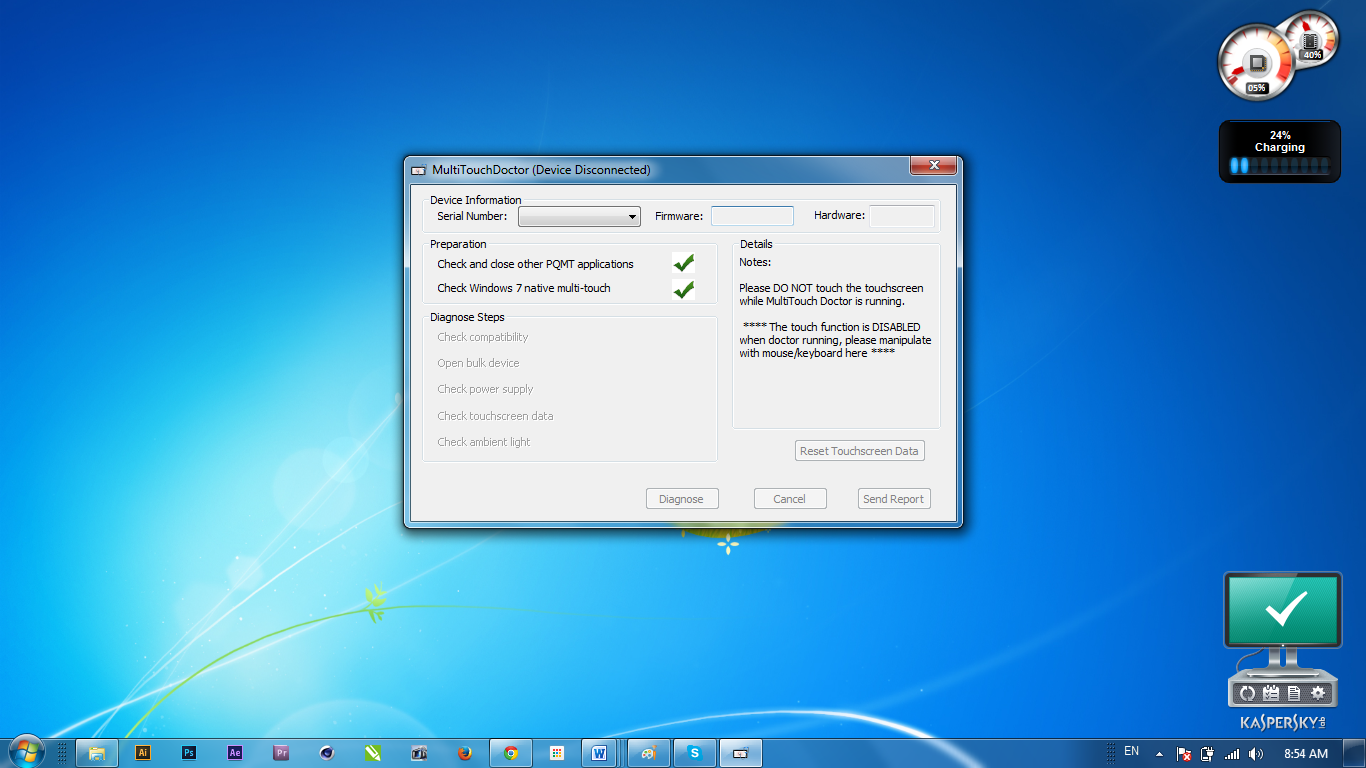The width and height of the screenshot is (1366, 768).
Task: Click the Cancel button
Action: click(790, 499)
